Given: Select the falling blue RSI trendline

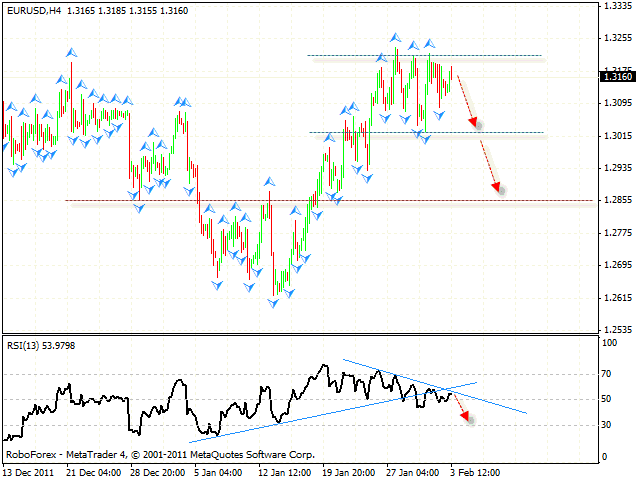Looking at the screenshot, I should (500, 404).
